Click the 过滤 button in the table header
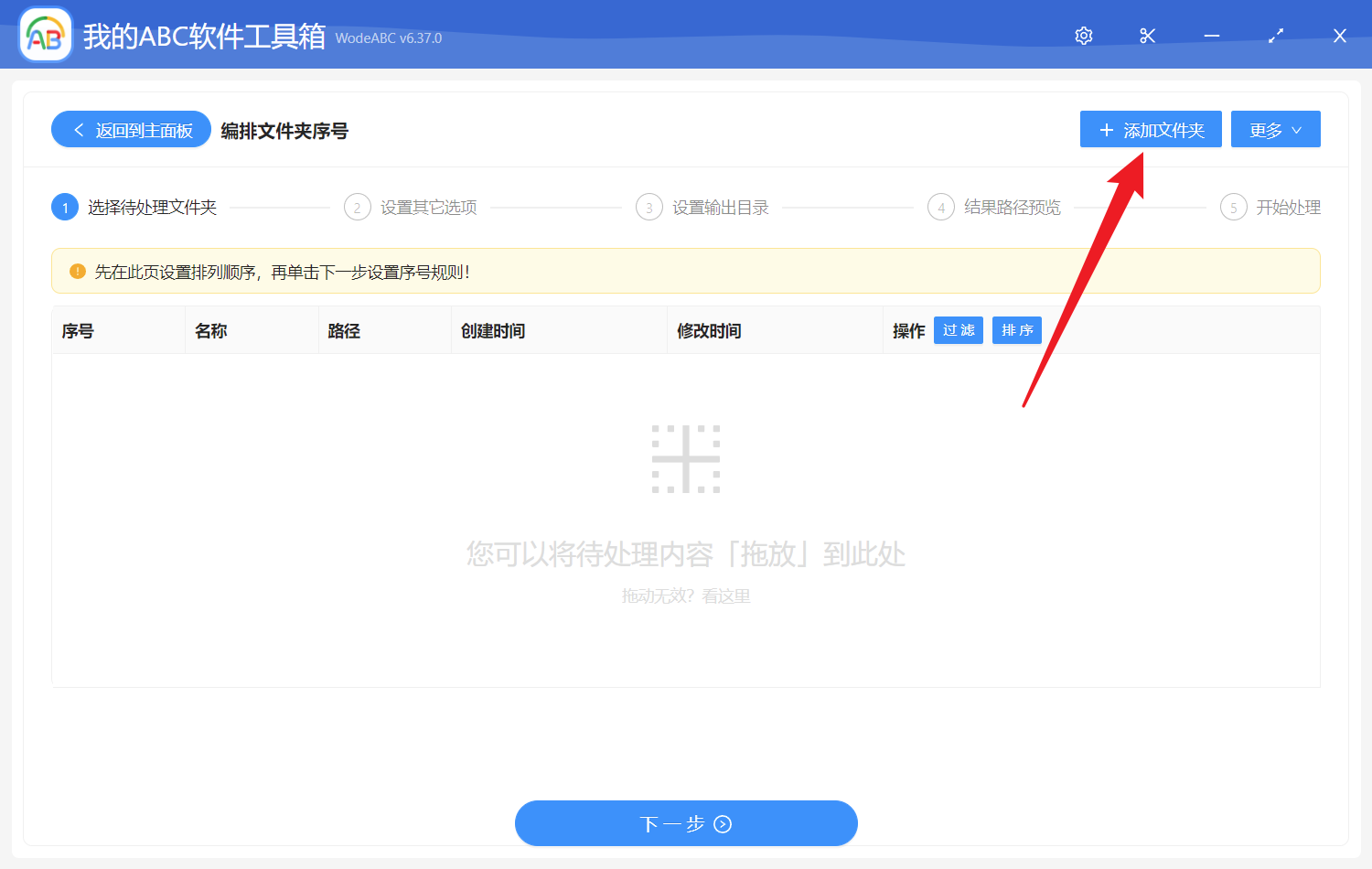Viewport: 1372px width, 869px height. tap(958, 330)
